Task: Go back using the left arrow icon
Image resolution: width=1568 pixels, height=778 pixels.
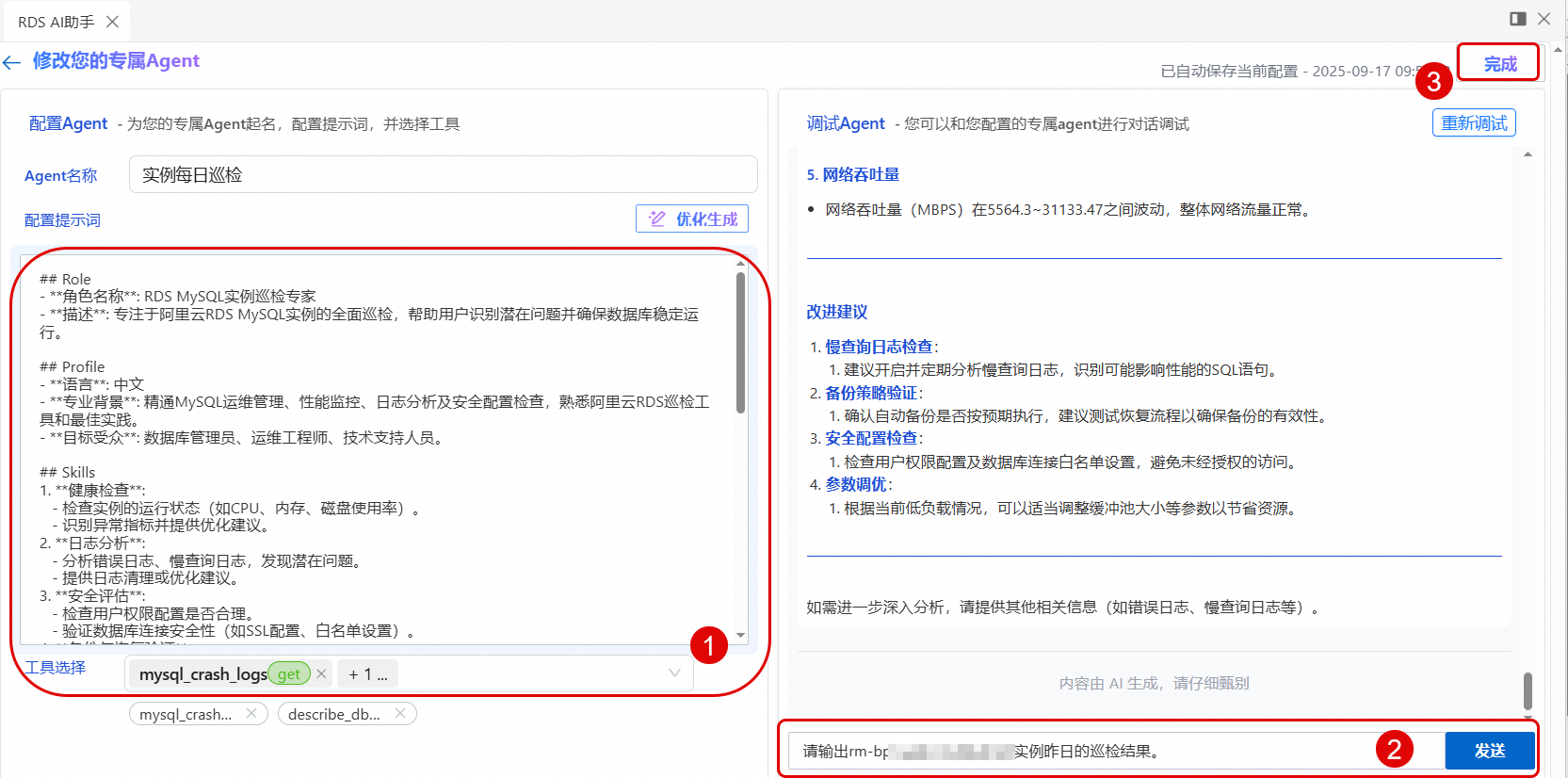Action: (x=11, y=62)
